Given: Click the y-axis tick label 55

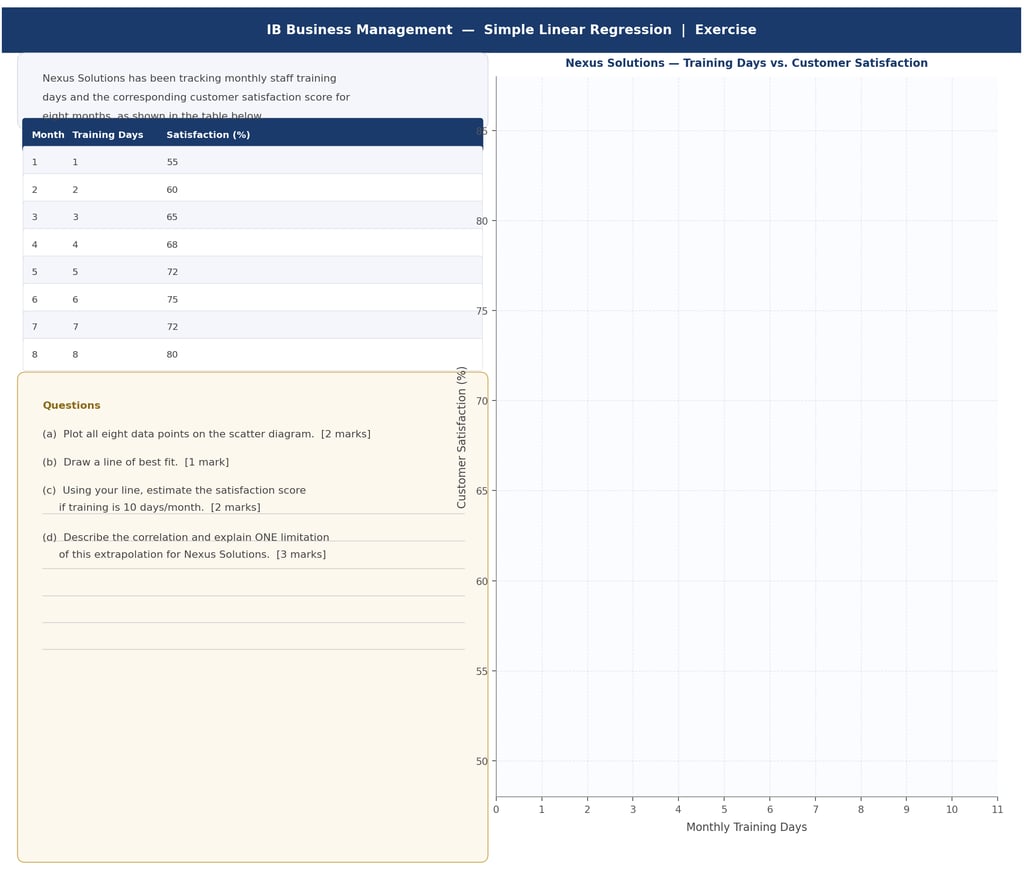Looking at the screenshot, I should [x=482, y=671].
